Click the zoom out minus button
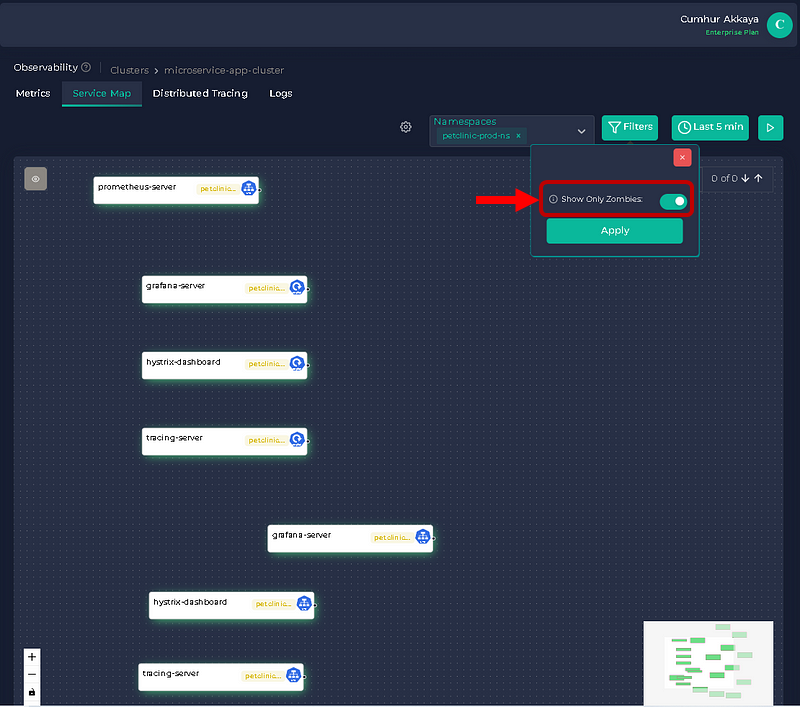The image size is (800, 707). [x=32, y=675]
